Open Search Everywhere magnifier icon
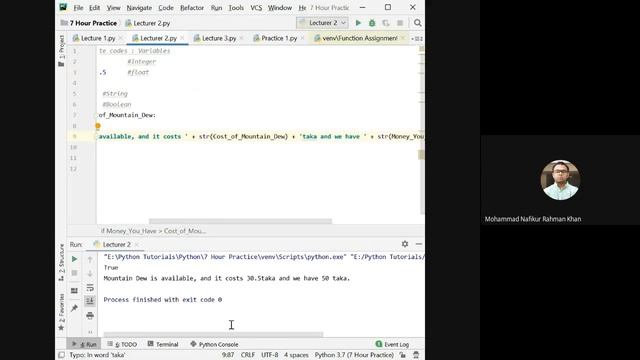Viewport: 640px width, 360px height. coord(417,23)
